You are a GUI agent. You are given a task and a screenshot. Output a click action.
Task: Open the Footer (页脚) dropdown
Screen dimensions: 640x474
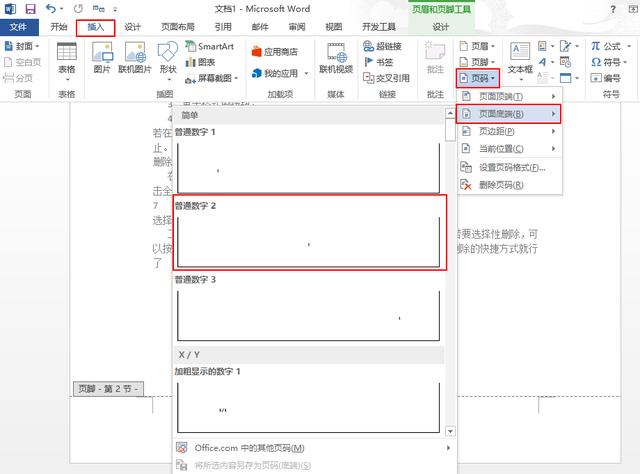click(477, 62)
